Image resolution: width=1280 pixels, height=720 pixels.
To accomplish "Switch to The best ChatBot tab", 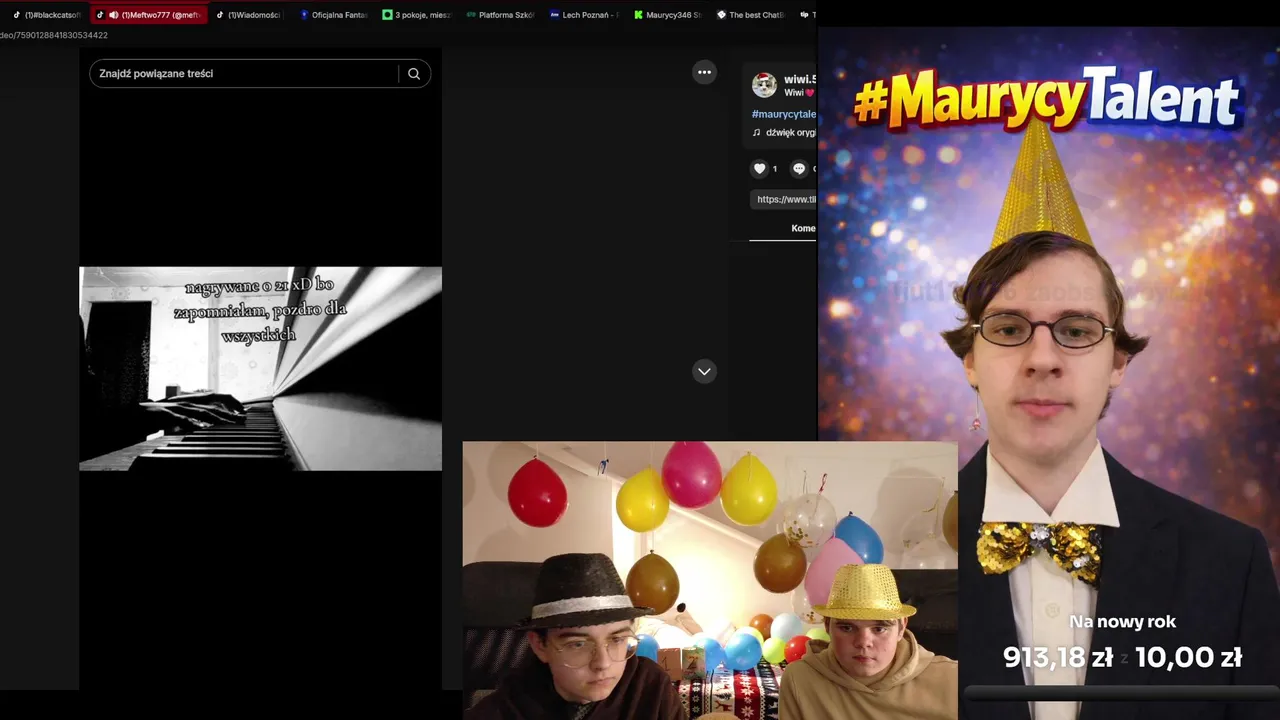I will pyautogui.click(x=751, y=15).
